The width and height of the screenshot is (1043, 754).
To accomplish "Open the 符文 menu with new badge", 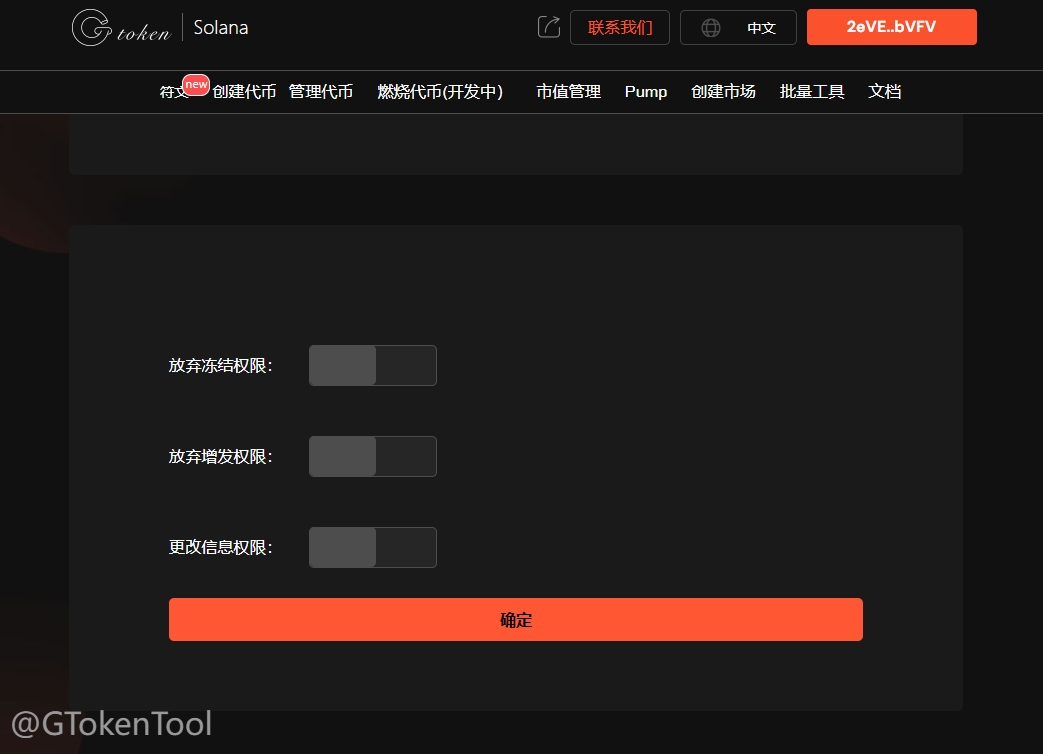I will (175, 92).
